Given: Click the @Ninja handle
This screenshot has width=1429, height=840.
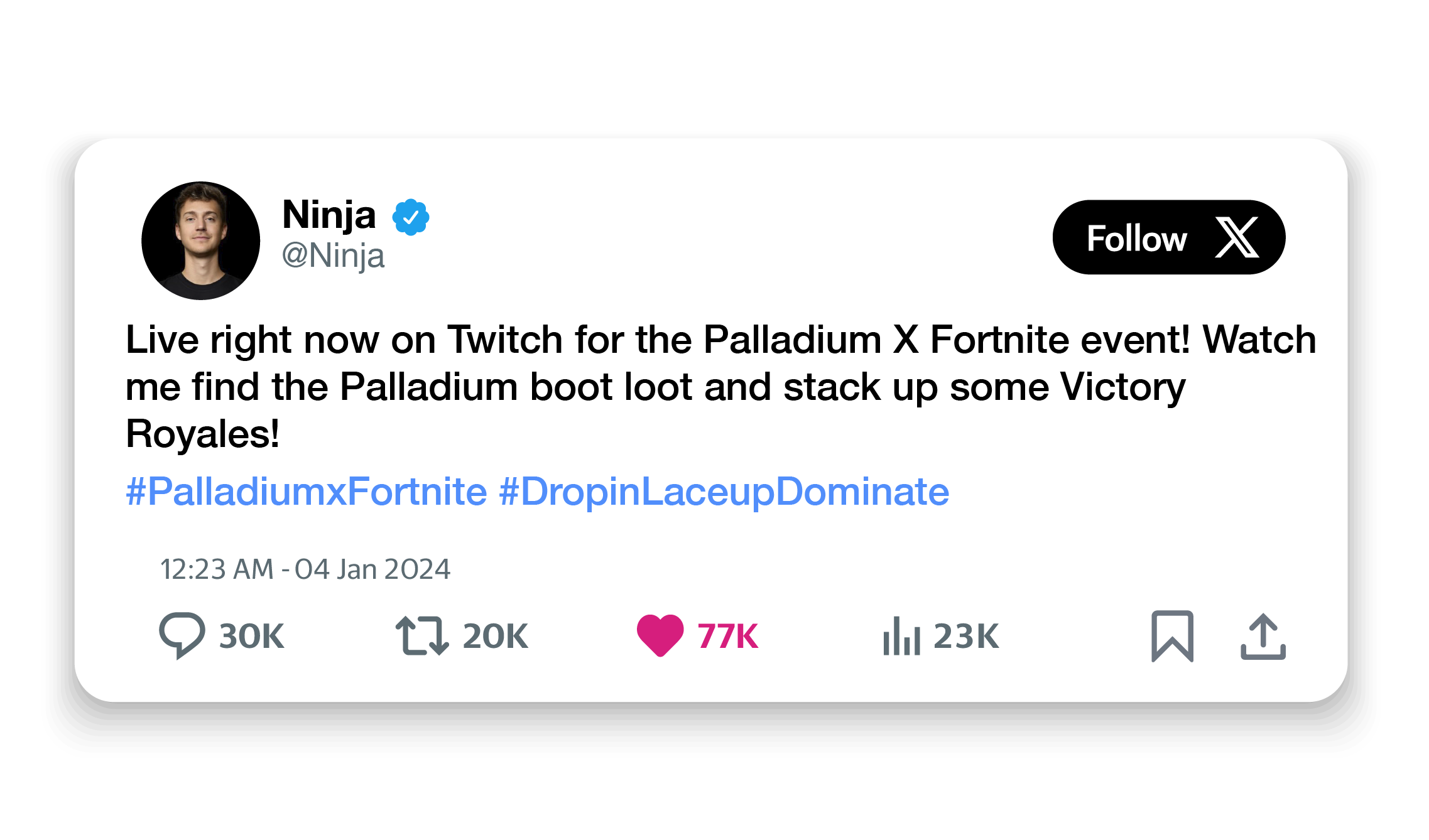Looking at the screenshot, I should 333,256.
